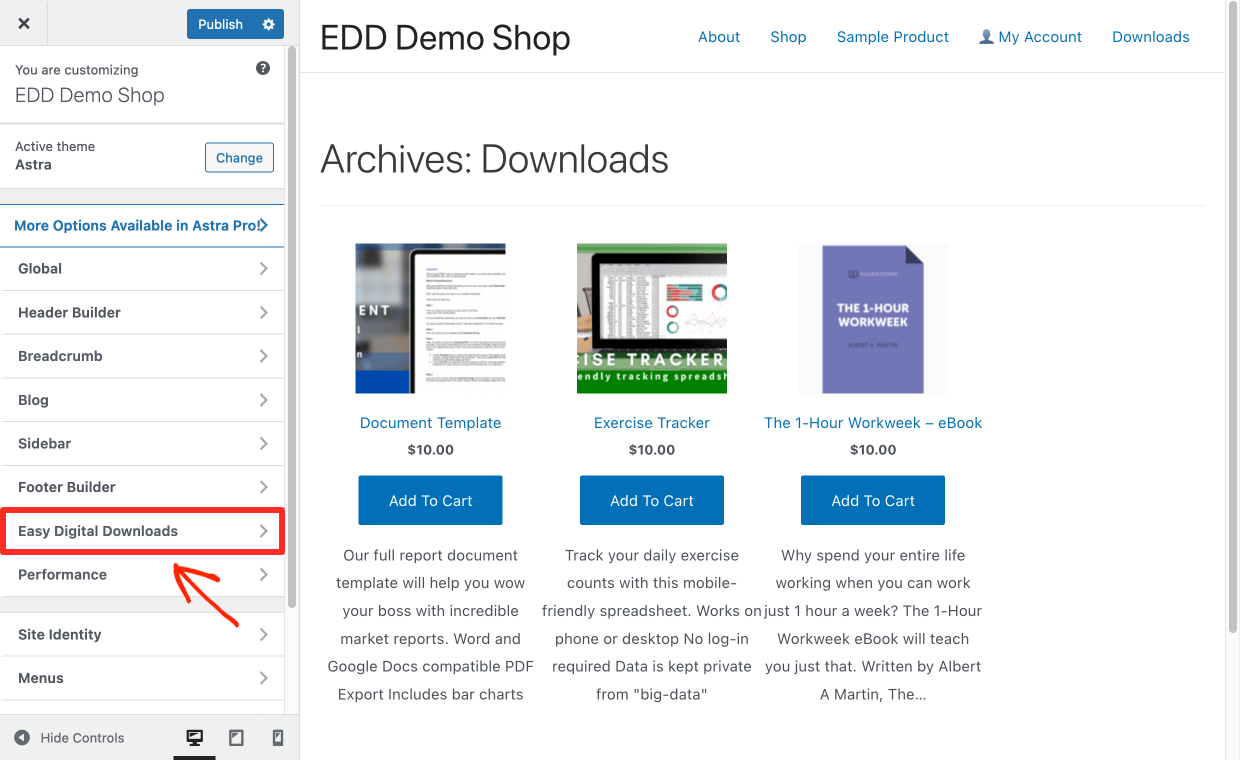Image resolution: width=1240 pixels, height=760 pixels.
Task: Open the Exercise Tracker product link
Action: pos(652,423)
